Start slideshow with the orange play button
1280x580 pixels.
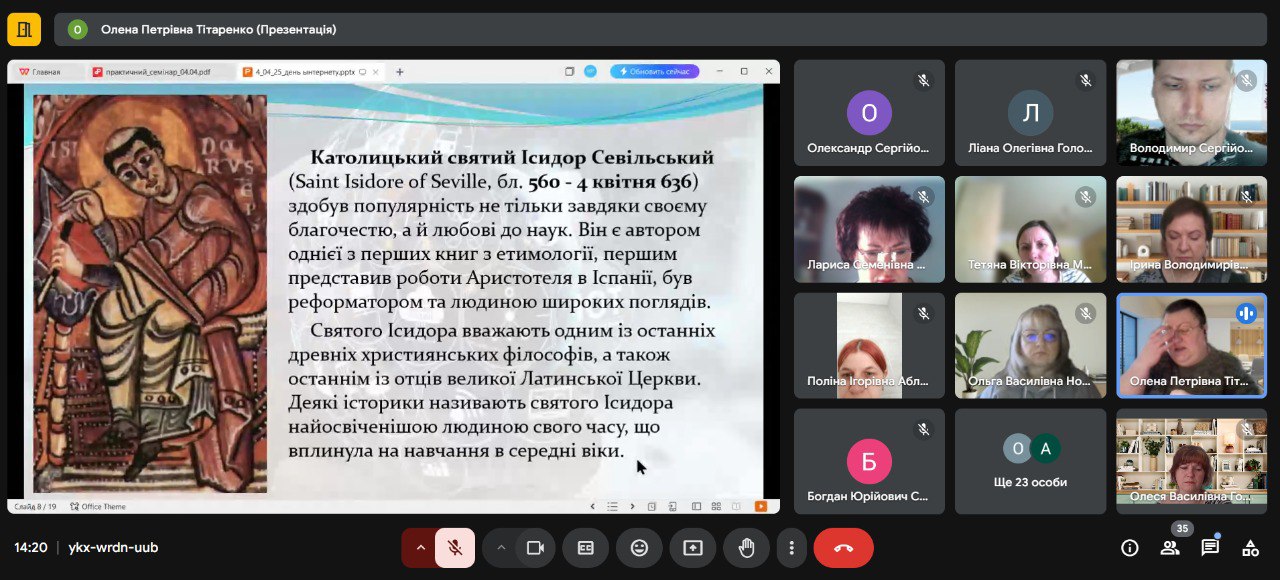[761, 506]
